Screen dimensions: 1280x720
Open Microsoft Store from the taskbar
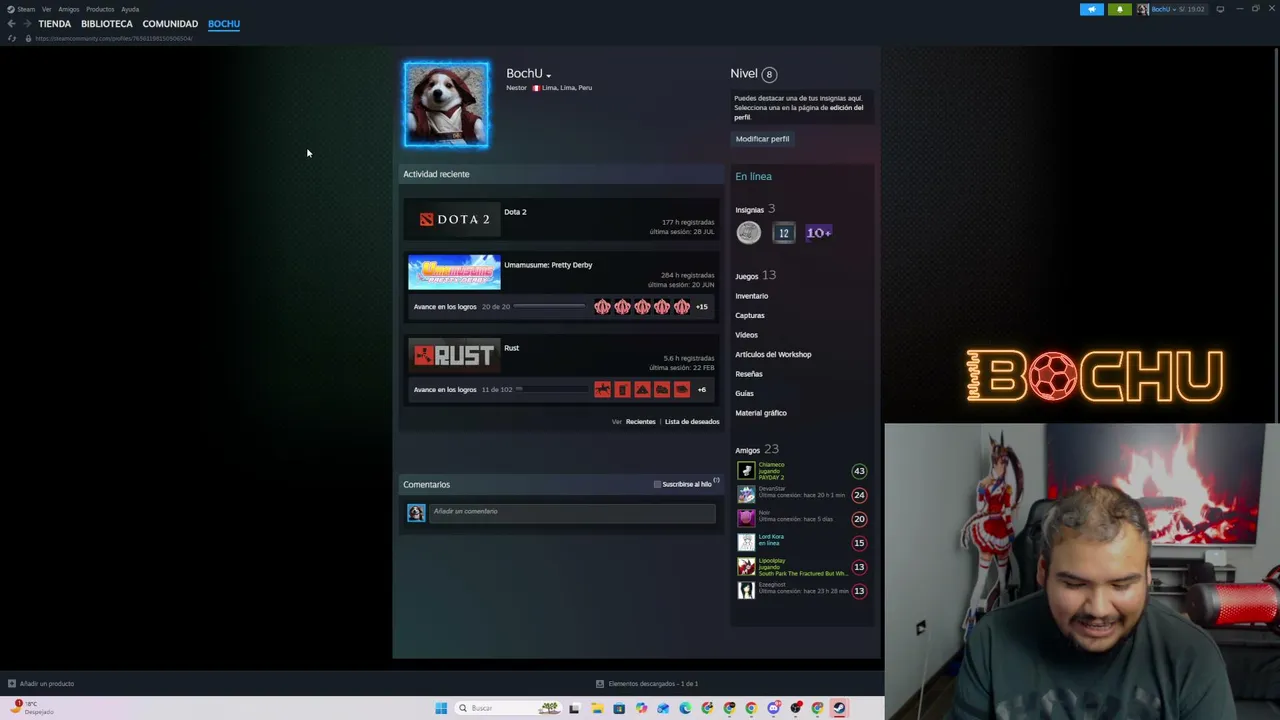click(x=619, y=708)
